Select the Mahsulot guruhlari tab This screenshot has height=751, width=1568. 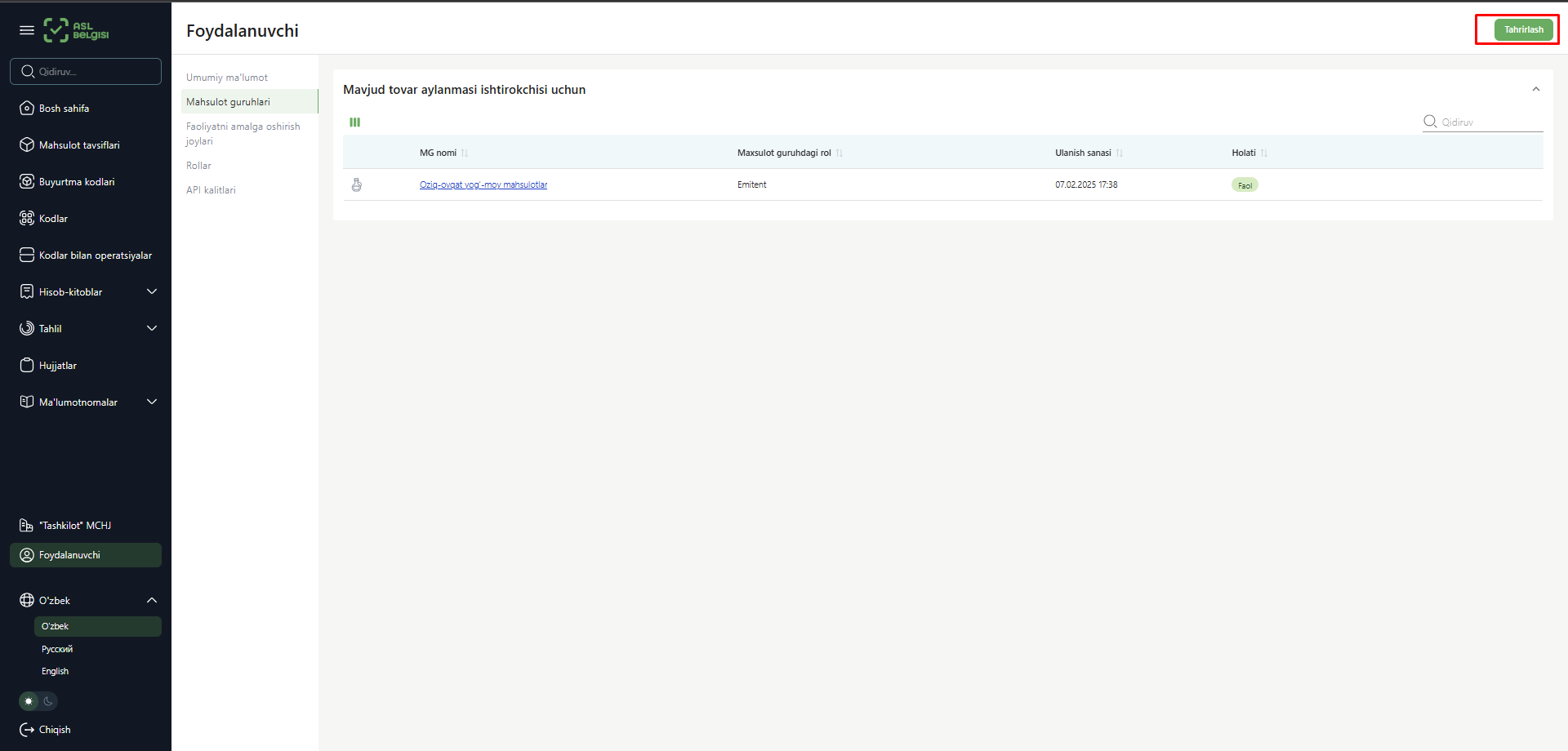(249, 101)
